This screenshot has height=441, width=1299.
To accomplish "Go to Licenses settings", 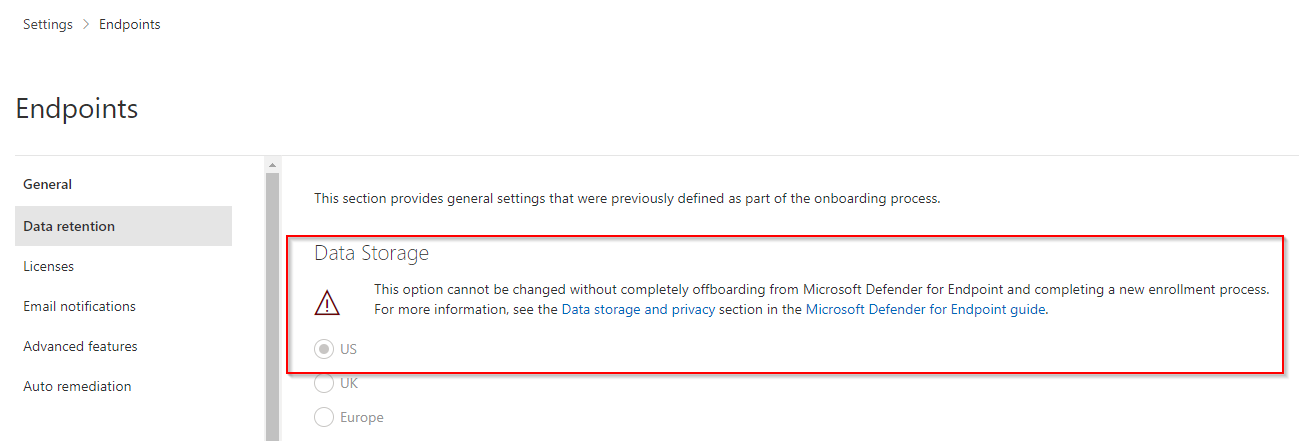I will 49,266.
